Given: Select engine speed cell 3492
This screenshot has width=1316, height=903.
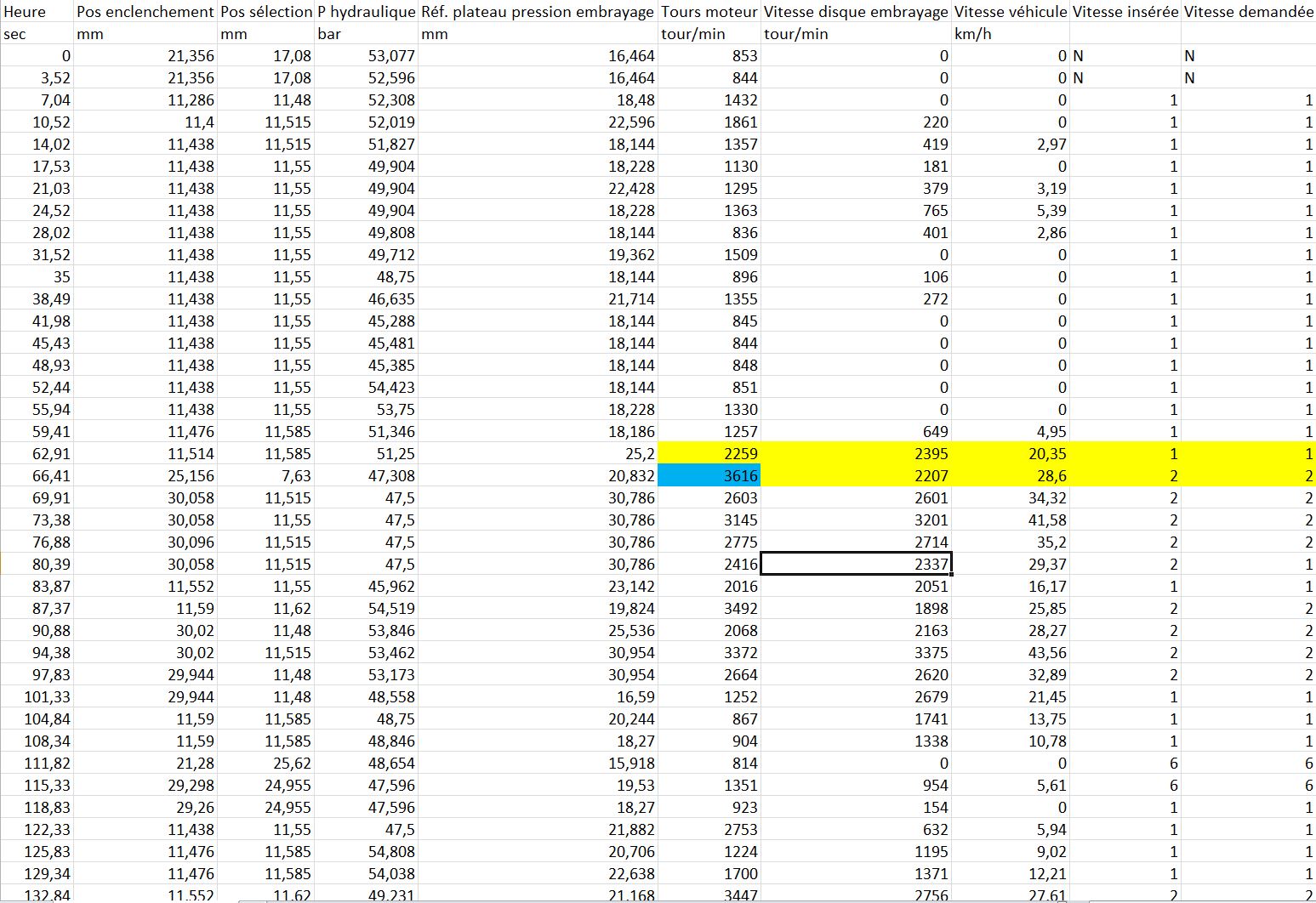Looking at the screenshot, I should pos(709,608).
